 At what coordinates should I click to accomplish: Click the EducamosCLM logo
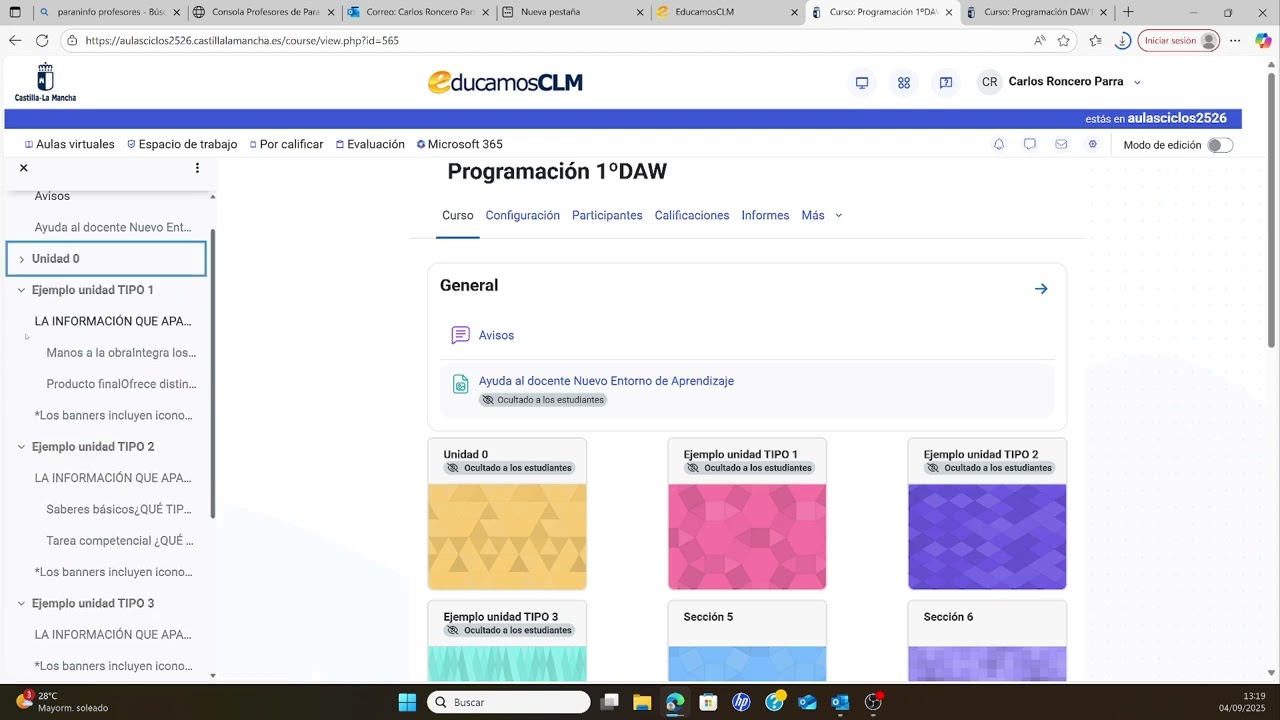click(x=505, y=82)
